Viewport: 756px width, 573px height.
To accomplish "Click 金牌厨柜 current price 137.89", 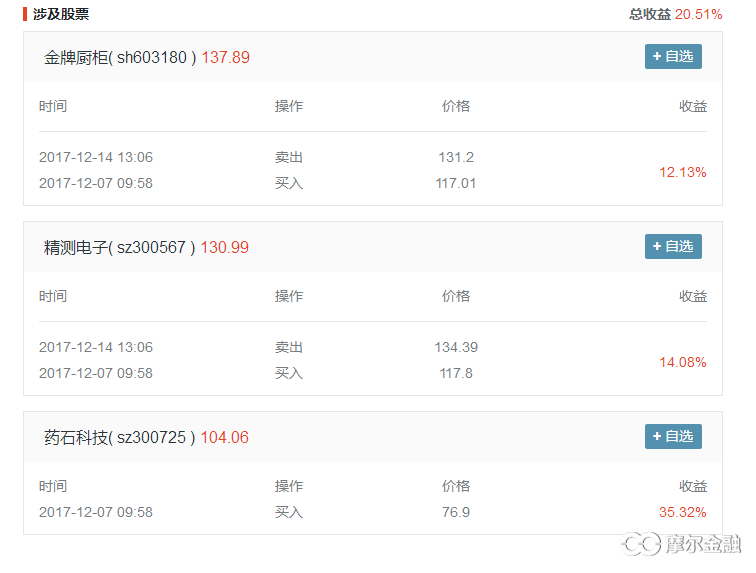I will [x=226, y=57].
